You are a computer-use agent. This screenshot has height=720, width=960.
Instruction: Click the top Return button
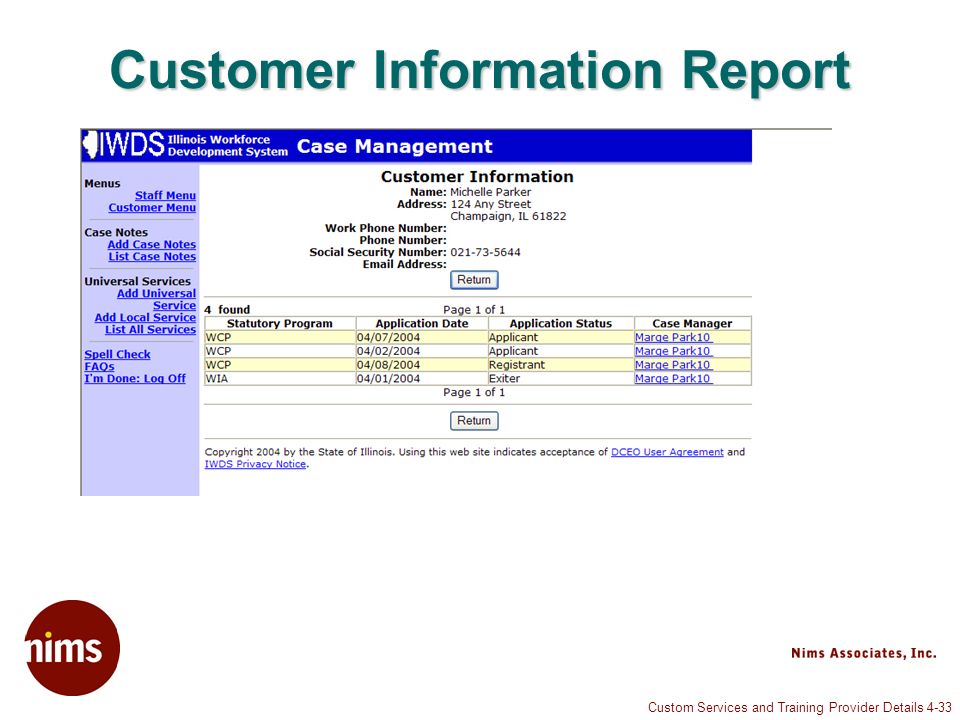pos(474,280)
